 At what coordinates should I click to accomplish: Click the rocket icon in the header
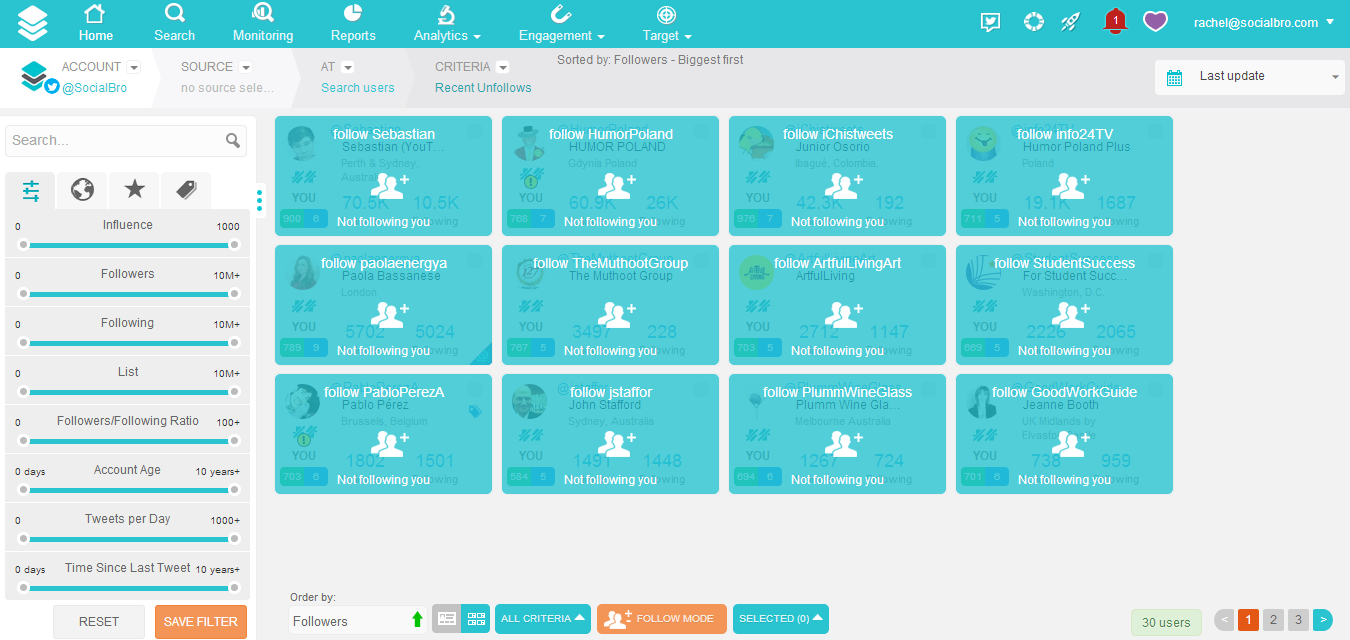[1070, 22]
